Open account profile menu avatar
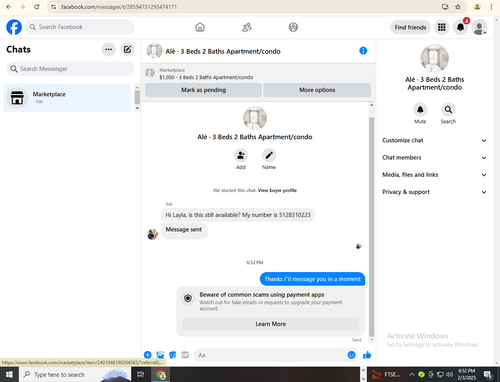 pos(479,27)
